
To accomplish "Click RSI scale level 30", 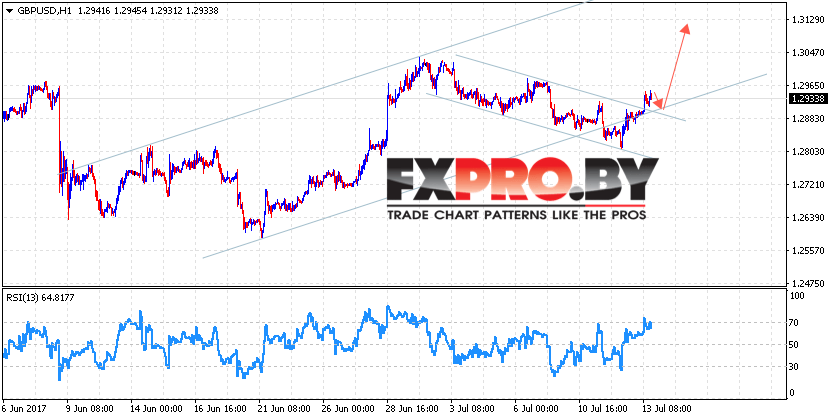I will point(795,367).
